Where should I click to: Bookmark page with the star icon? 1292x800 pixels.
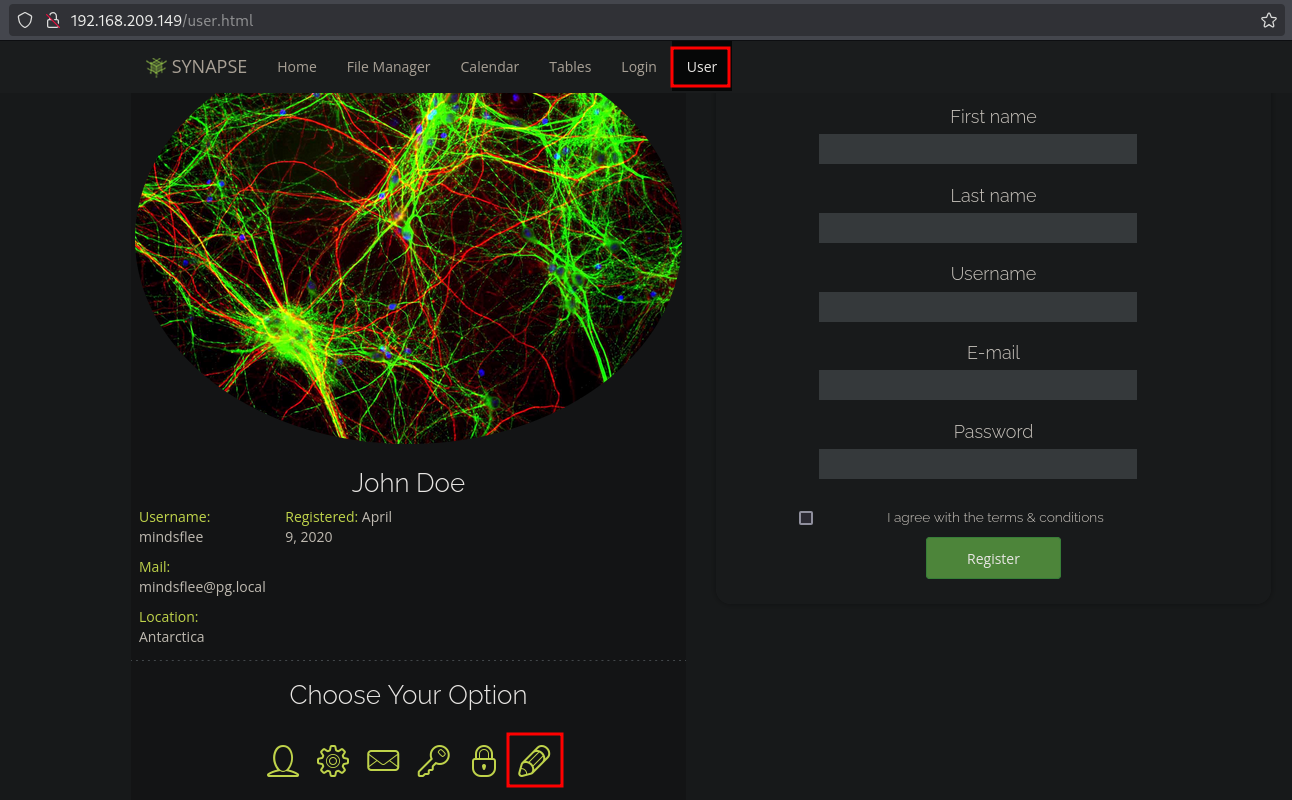coord(1268,20)
